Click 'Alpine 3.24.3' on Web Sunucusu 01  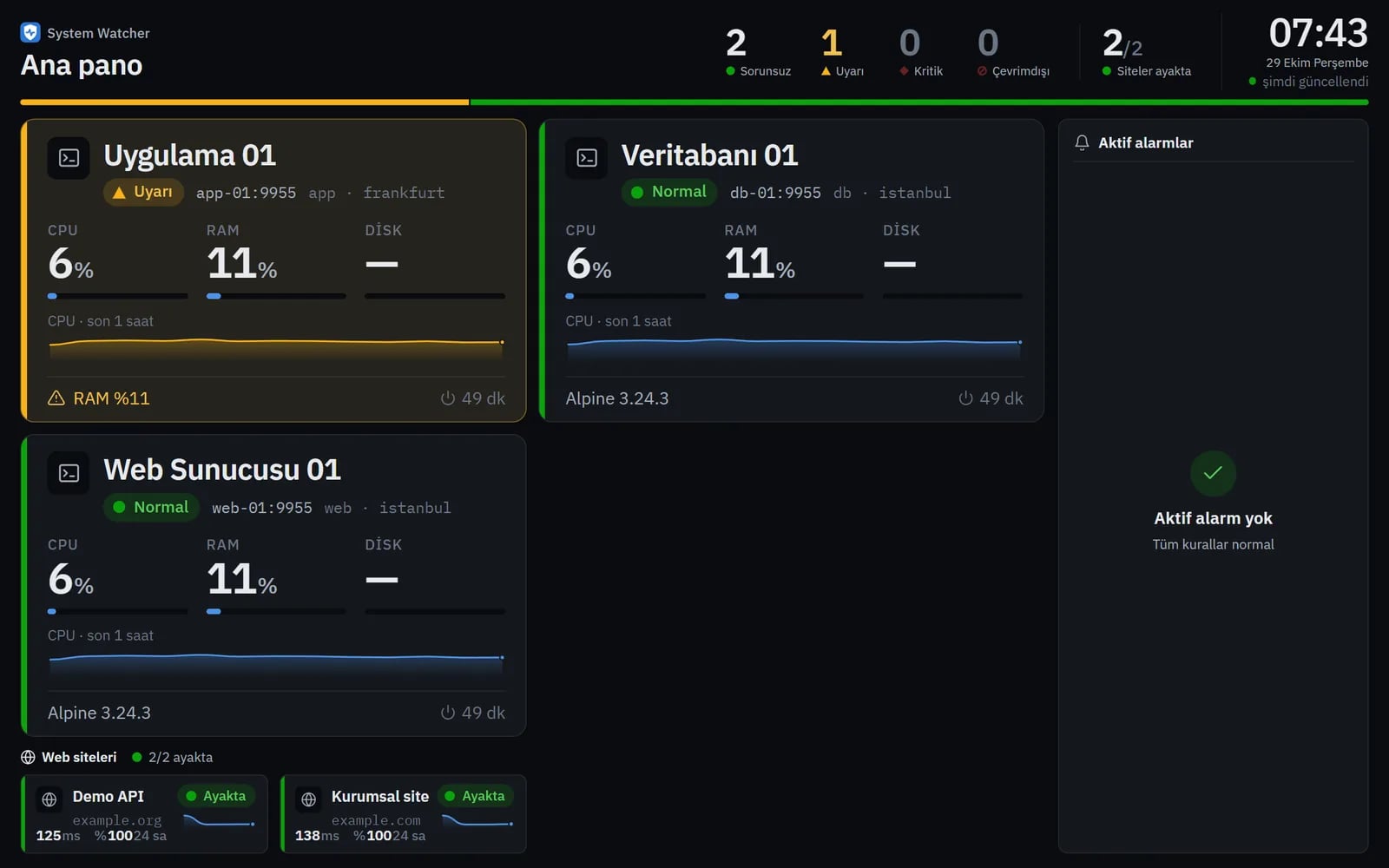point(99,713)
